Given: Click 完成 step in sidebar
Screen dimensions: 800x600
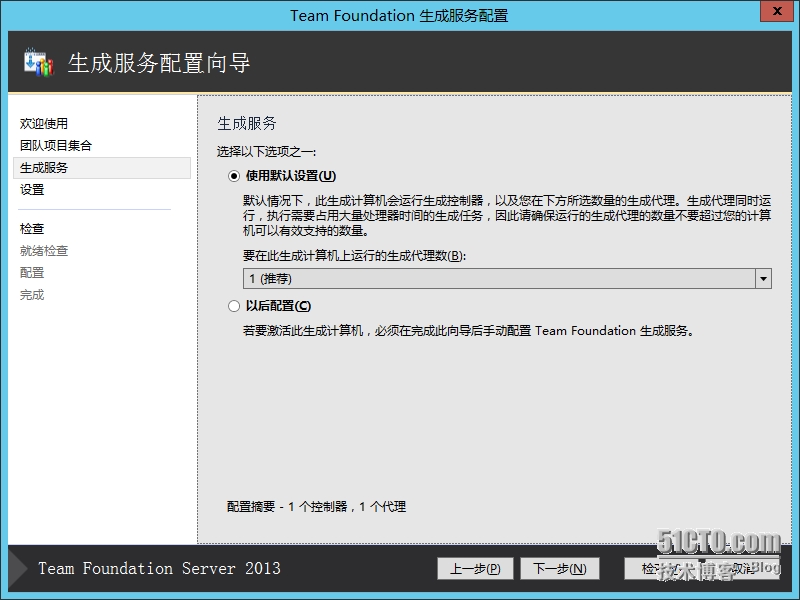Looking at the screenshot, I should (32, 295).
